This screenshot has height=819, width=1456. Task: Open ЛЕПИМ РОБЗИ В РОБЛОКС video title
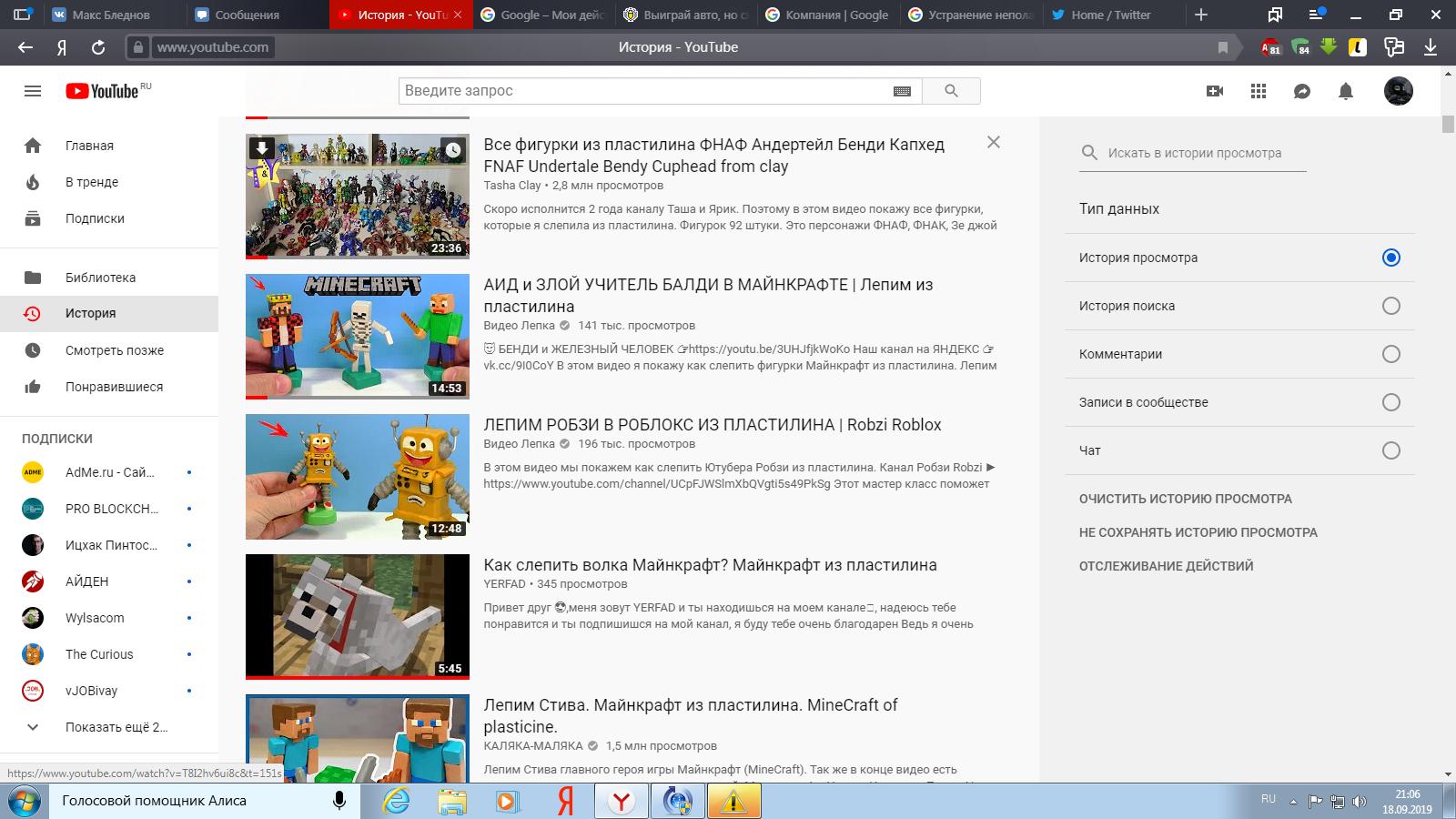point(712,425)
